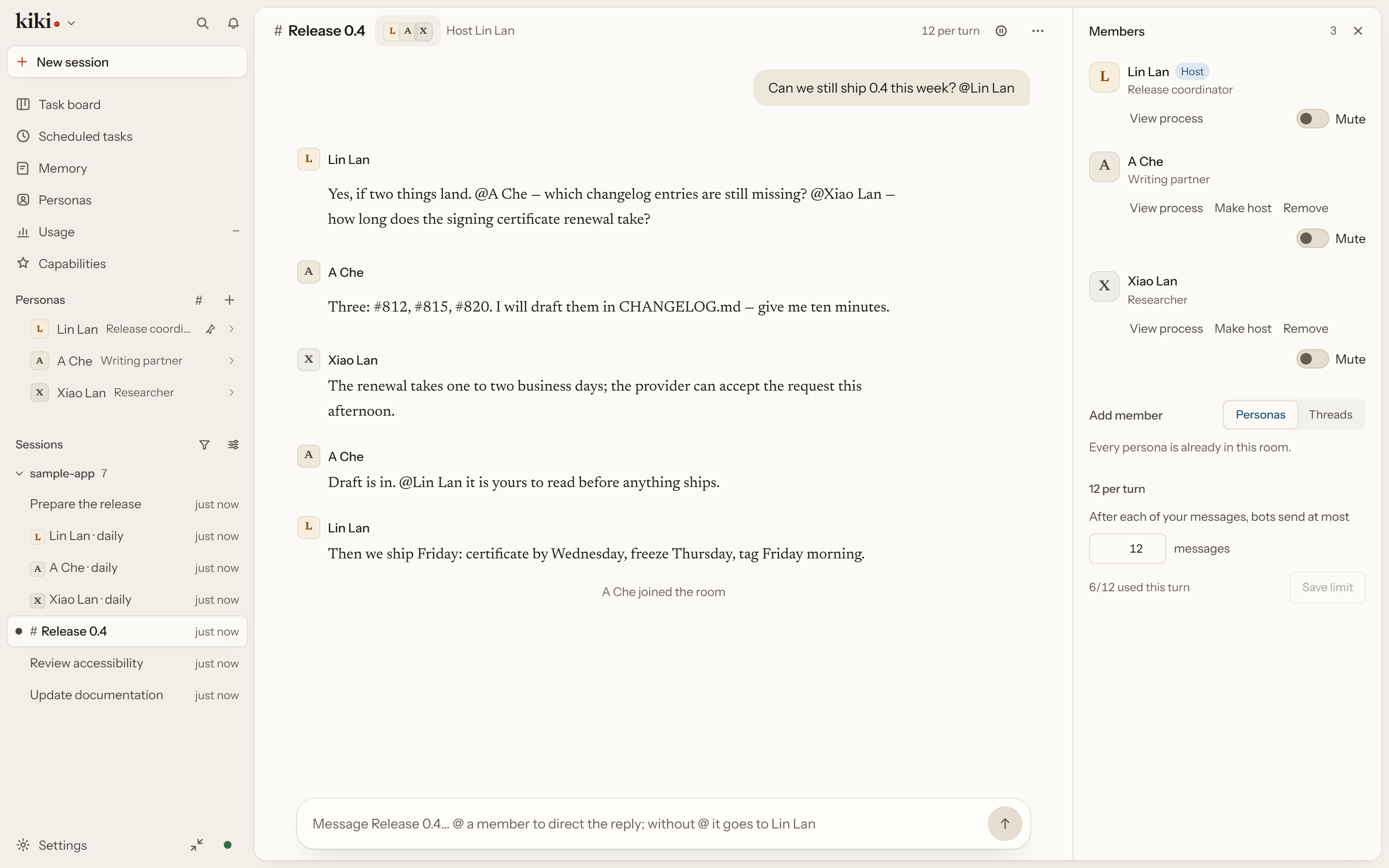The width and height of the screenshot is (1389, 868).
Task: Click the green status dot in the bottom sidebar
Action: (x=227, y=844)
